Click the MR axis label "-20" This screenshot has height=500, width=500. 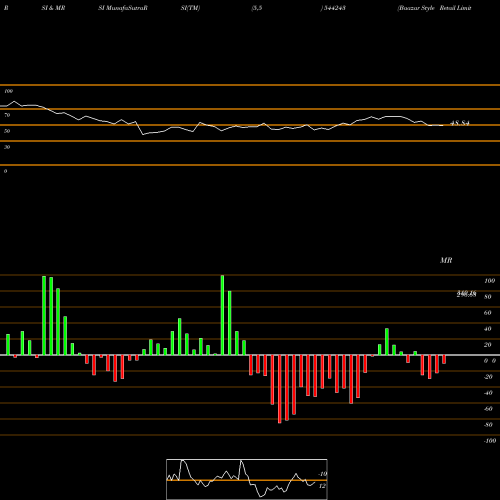[488, 377]
